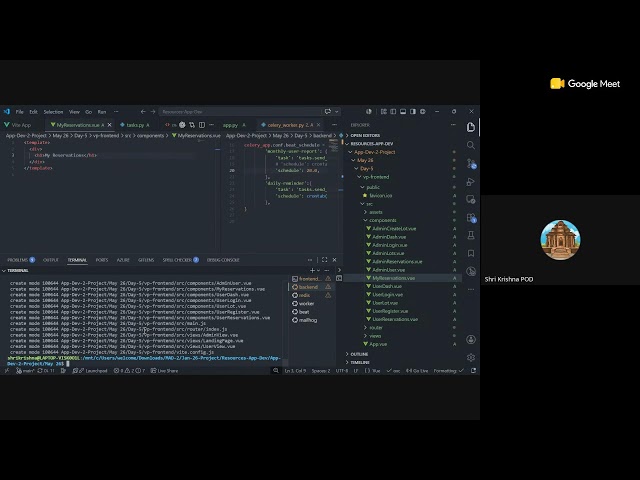Image resolution: width=640 pixels, height=480 pixels.
Task: Open the Bookmarks view in activity bar
Action: [471, 253]
